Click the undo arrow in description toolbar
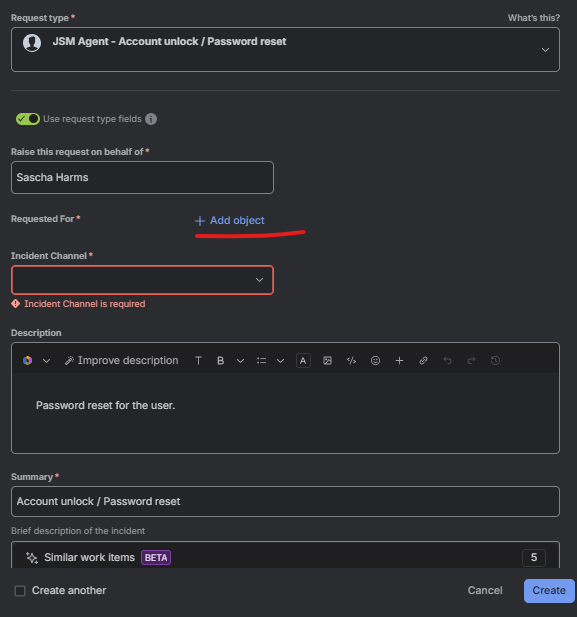This screenshot has width=577, height=617. tap(447, 360)
